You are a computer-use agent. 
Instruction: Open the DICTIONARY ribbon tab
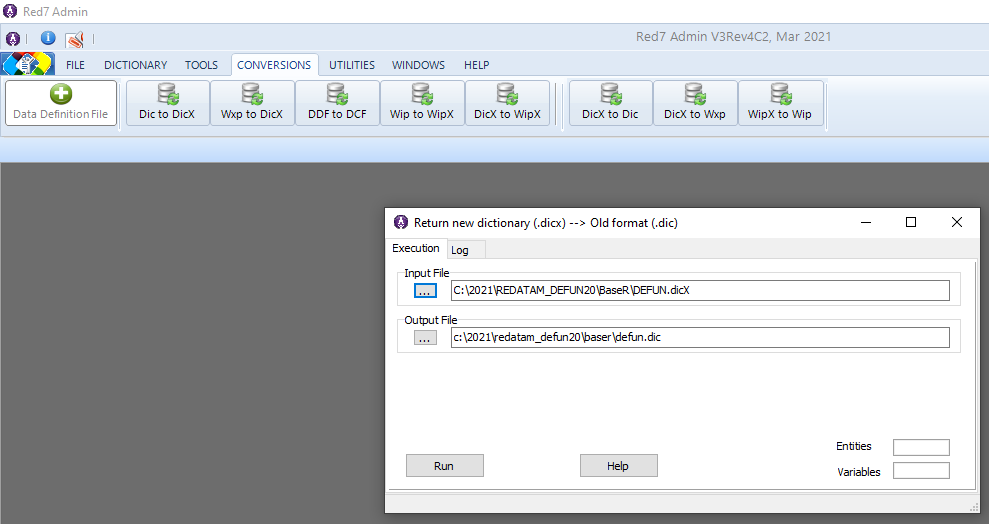point(136,65)
